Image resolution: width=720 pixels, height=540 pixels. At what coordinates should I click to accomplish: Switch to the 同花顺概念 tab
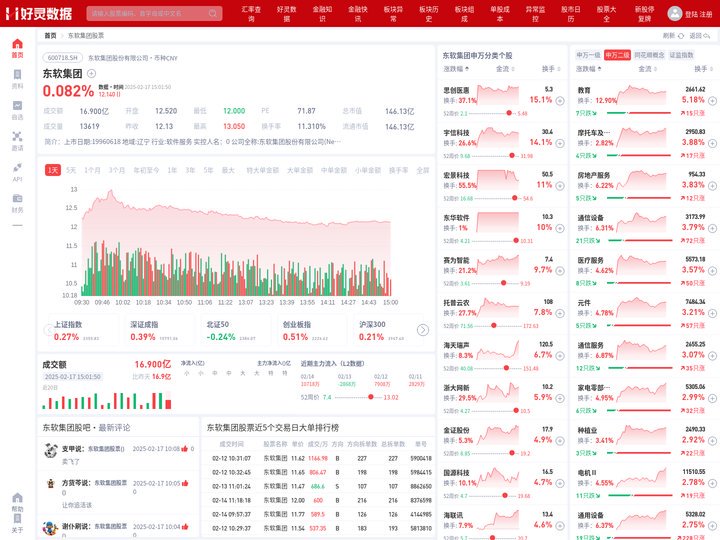649,55
